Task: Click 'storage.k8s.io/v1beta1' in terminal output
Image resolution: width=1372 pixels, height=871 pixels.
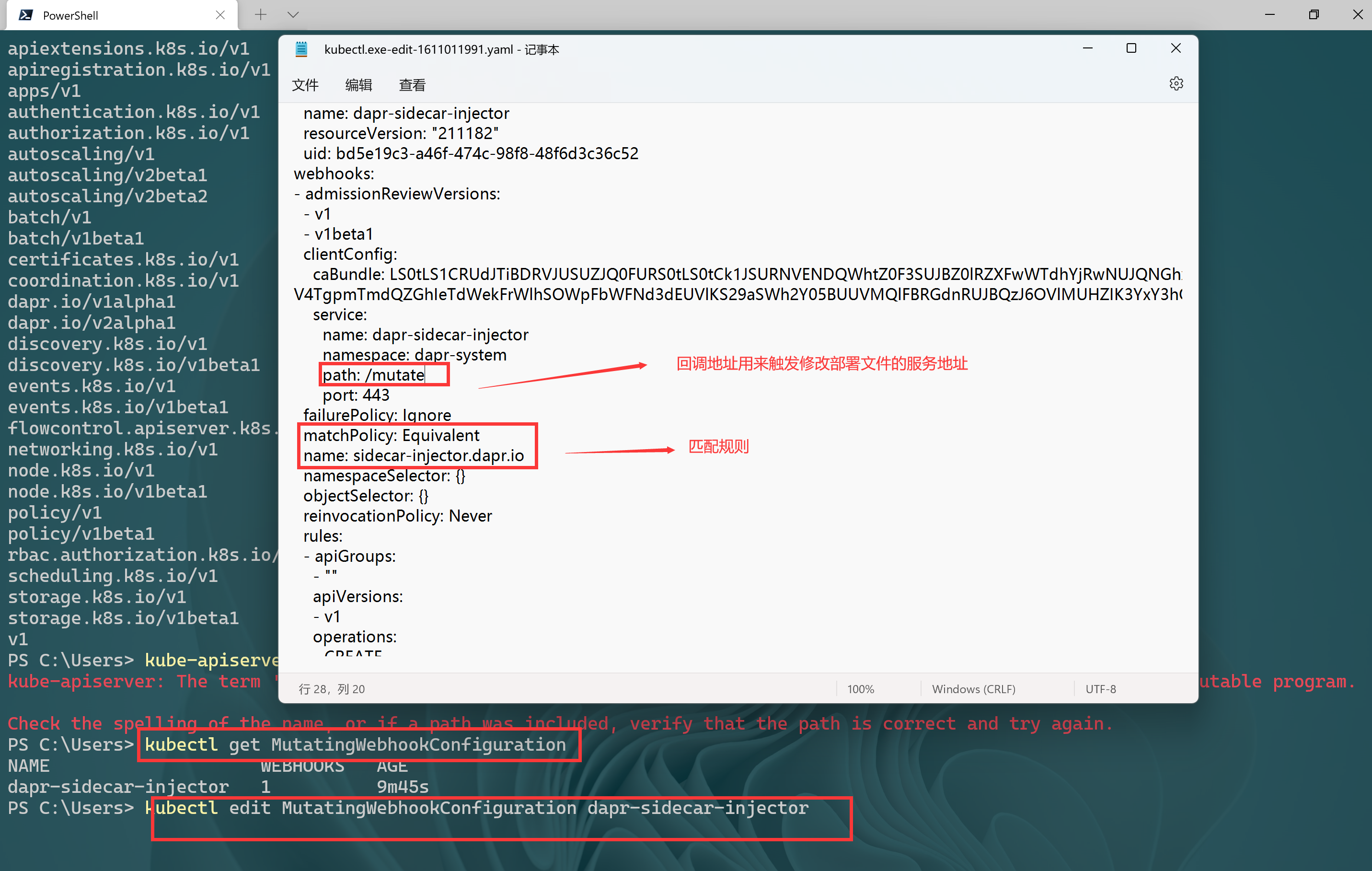Action: coord(123,618)
